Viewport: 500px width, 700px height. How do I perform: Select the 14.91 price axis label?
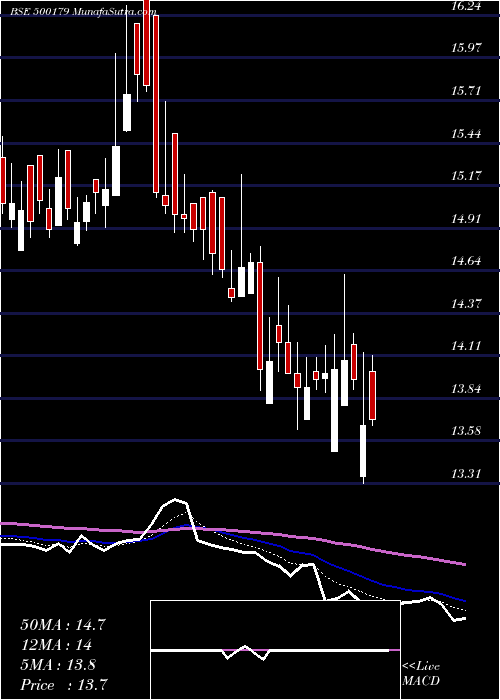466,219
